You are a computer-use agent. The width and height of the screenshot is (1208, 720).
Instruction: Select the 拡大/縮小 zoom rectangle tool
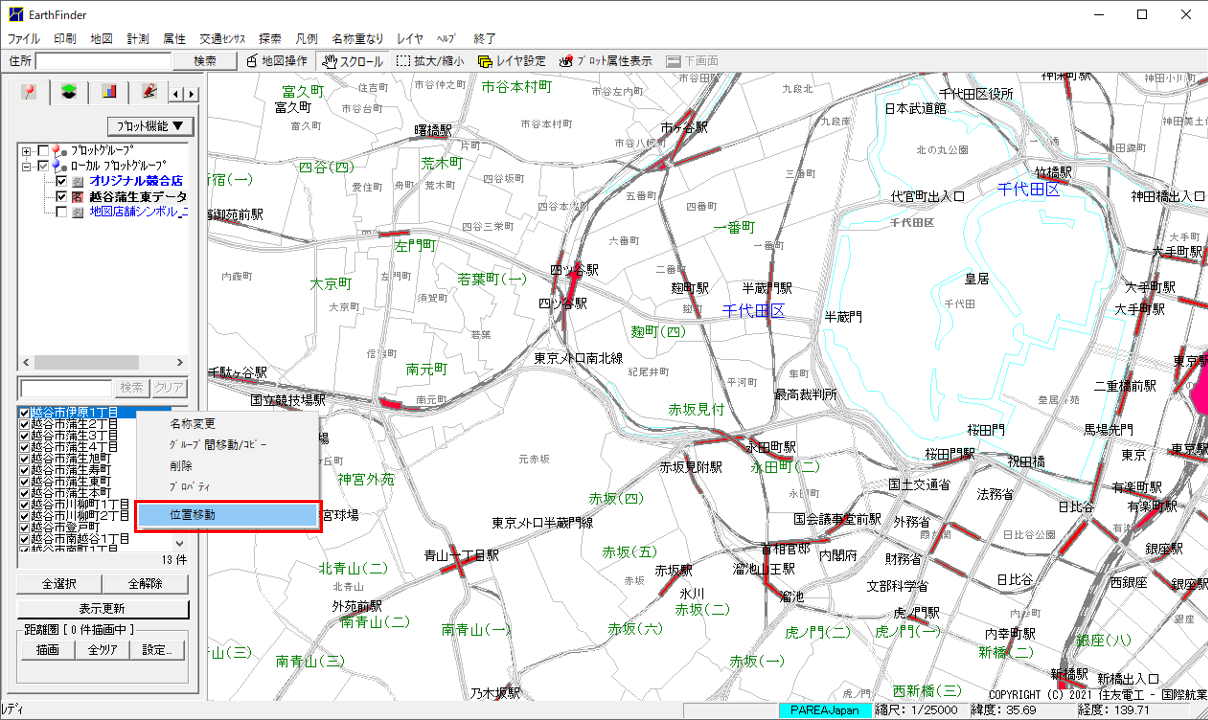(x=430, y=61)
